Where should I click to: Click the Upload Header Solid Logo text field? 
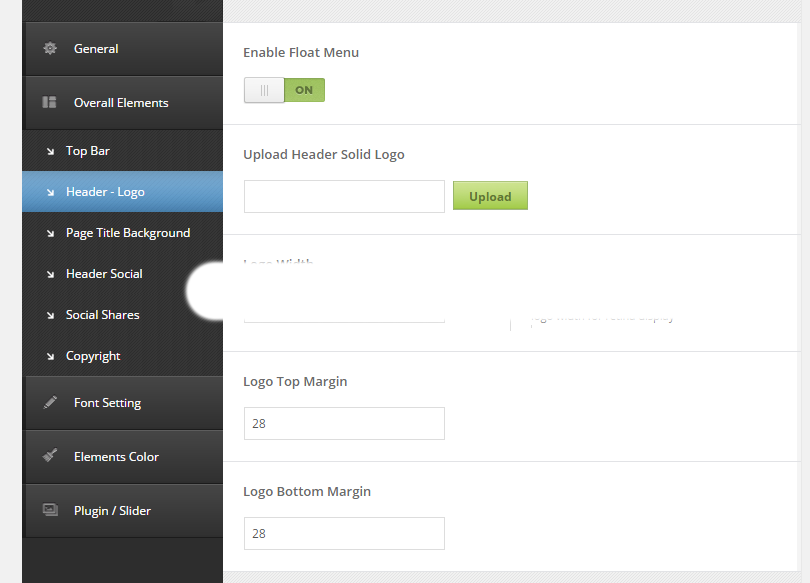[344, 197]
